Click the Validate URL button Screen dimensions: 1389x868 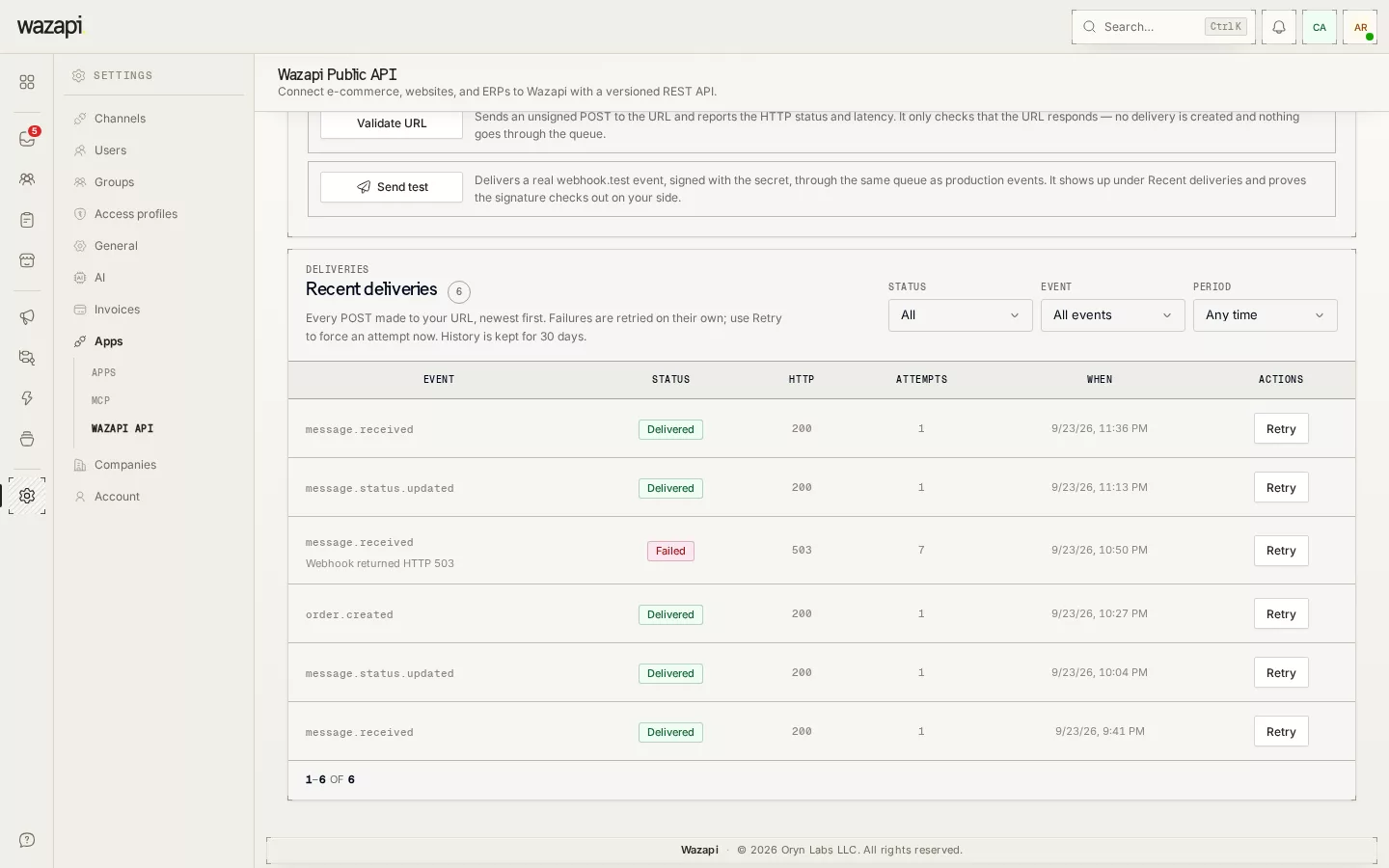click(392, 123)
